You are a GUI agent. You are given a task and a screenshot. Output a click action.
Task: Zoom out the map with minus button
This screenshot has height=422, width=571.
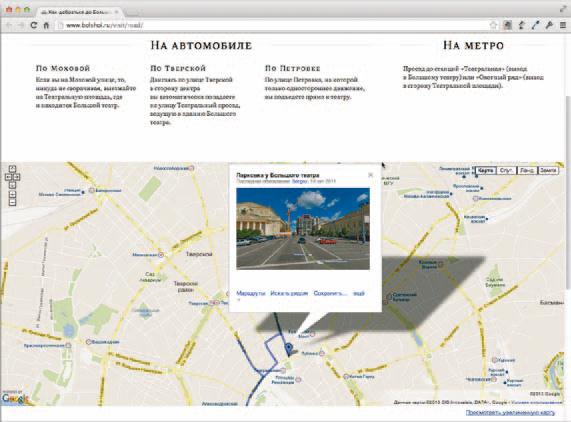coord(12,202)
